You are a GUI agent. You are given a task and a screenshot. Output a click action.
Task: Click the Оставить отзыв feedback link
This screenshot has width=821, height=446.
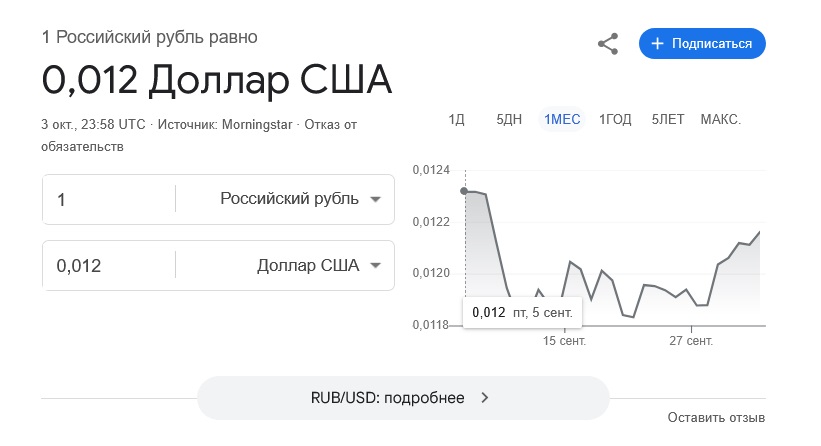tap(716, 417)
